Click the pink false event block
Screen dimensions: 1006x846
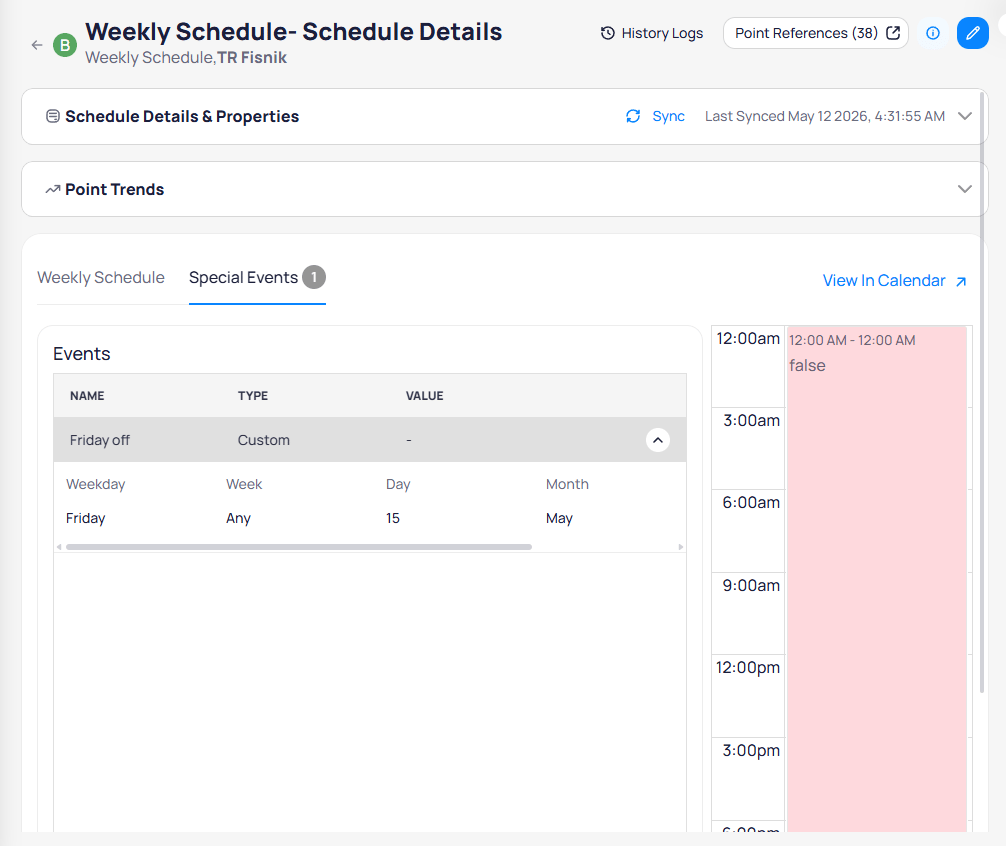coord(876,579)
